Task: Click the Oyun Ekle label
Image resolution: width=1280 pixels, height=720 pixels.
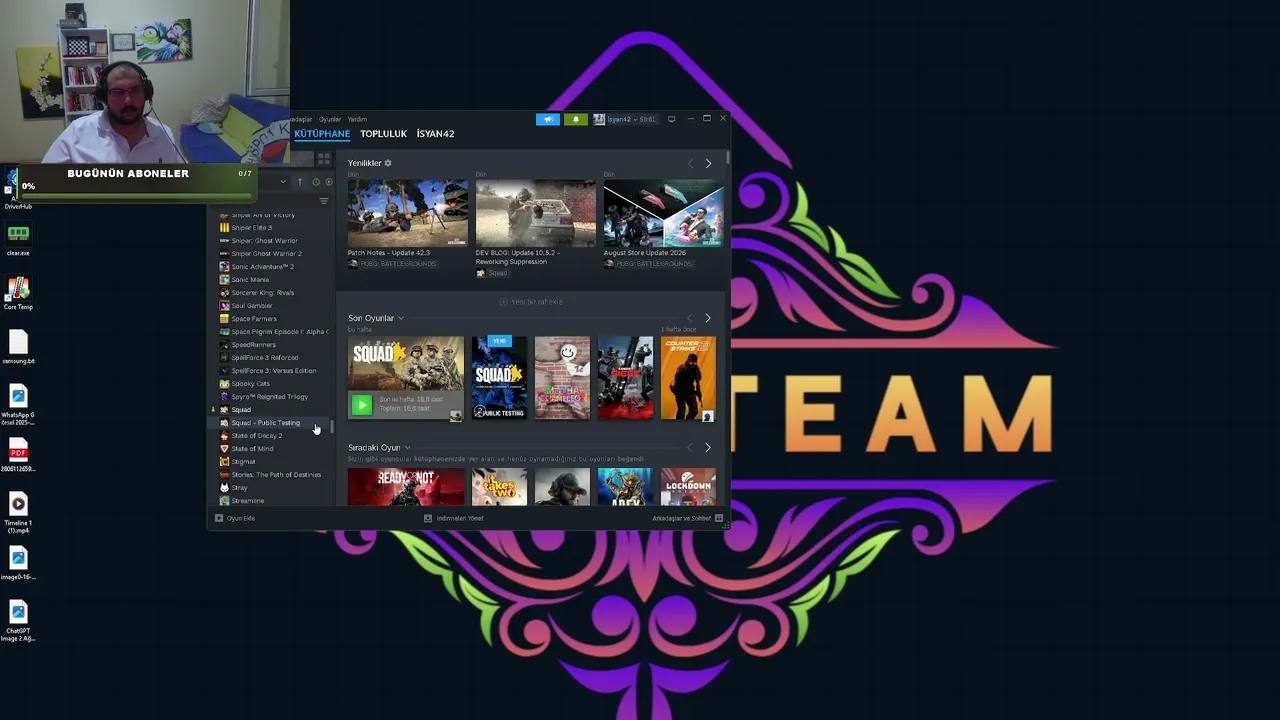Action: [x=241, y=518]
